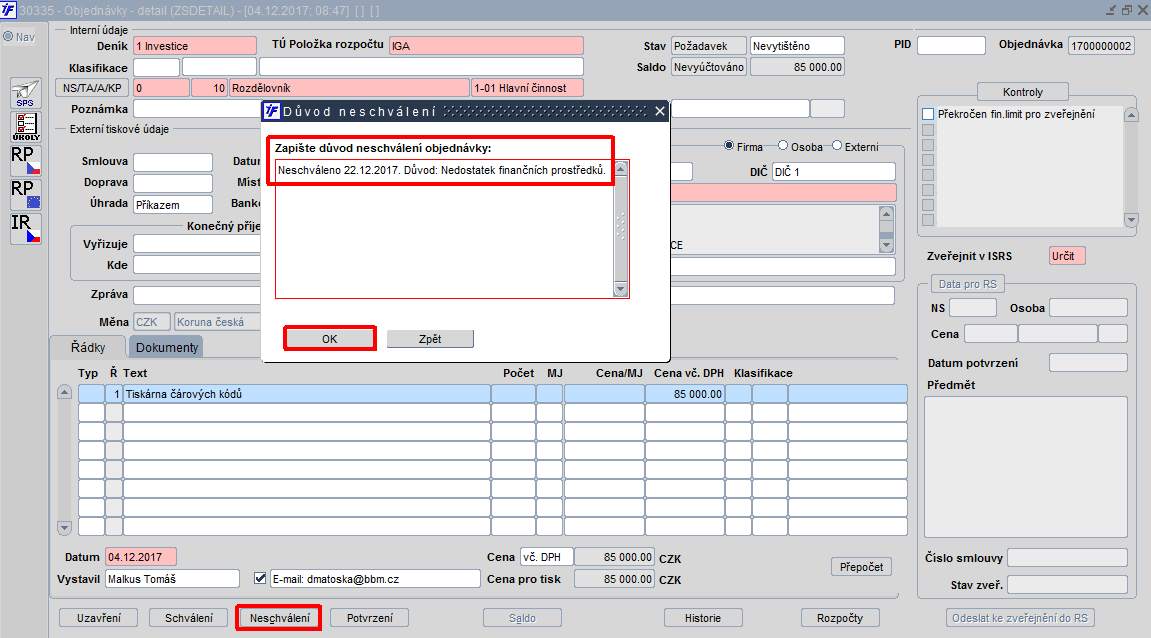Image resolution: width=1151 pixels, height=638 pixels.
Task: Click the application logo in title bar
Action: (8, 10)
